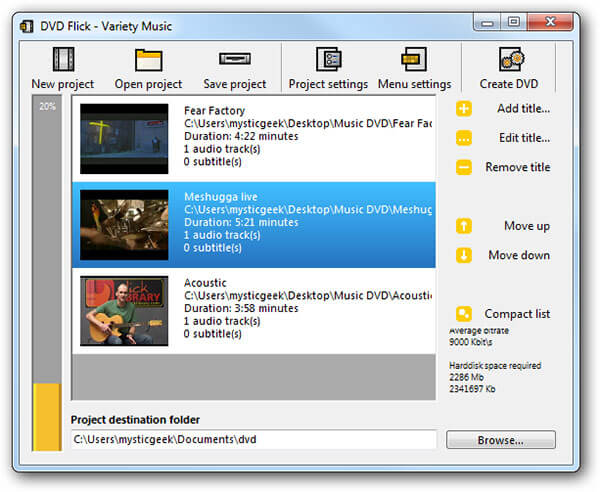The image size is (600, 492).
Task: Click the Edit title... text button
Action: click(525, 138)
